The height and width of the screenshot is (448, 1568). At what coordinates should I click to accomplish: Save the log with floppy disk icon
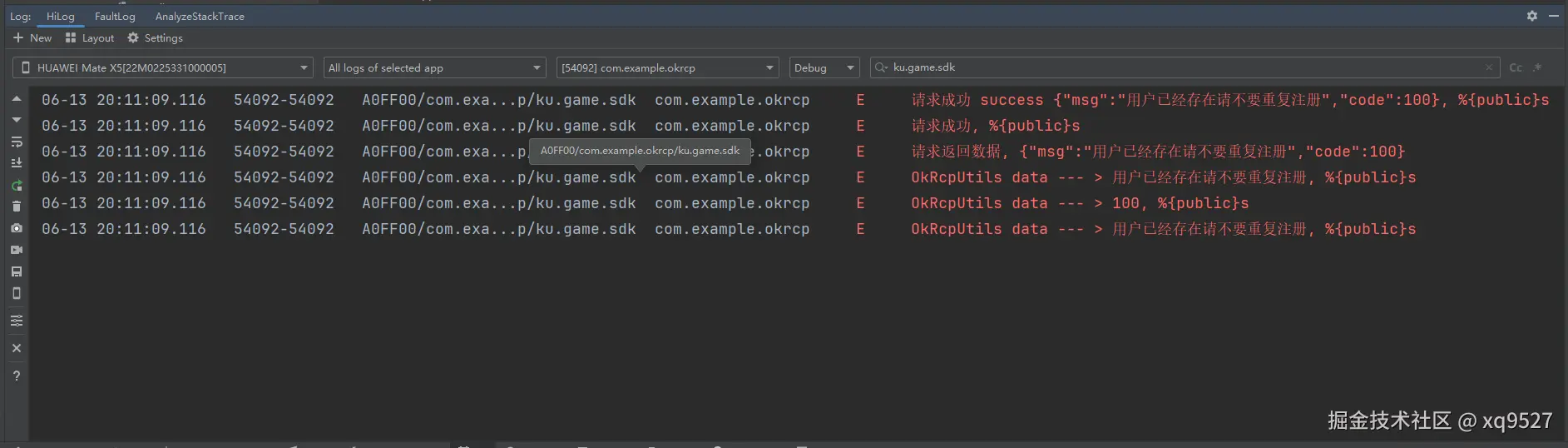(17, 271)
